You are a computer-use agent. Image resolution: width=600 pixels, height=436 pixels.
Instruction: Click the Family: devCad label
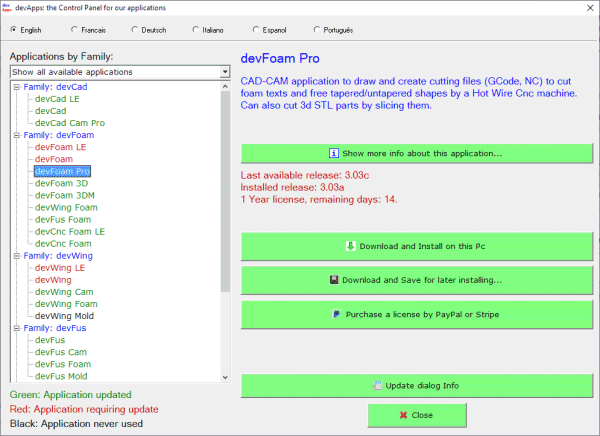[x=55, y=87]
